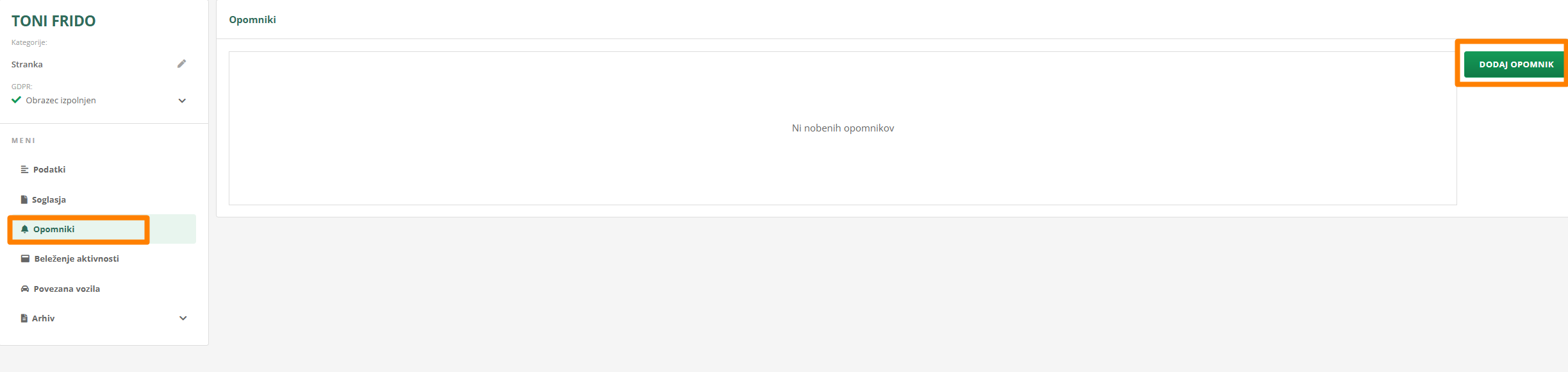Click the Beleženje aktivnosti calendar icon
The width and height of the screenshot is (1568, 372).
[25, 258]
